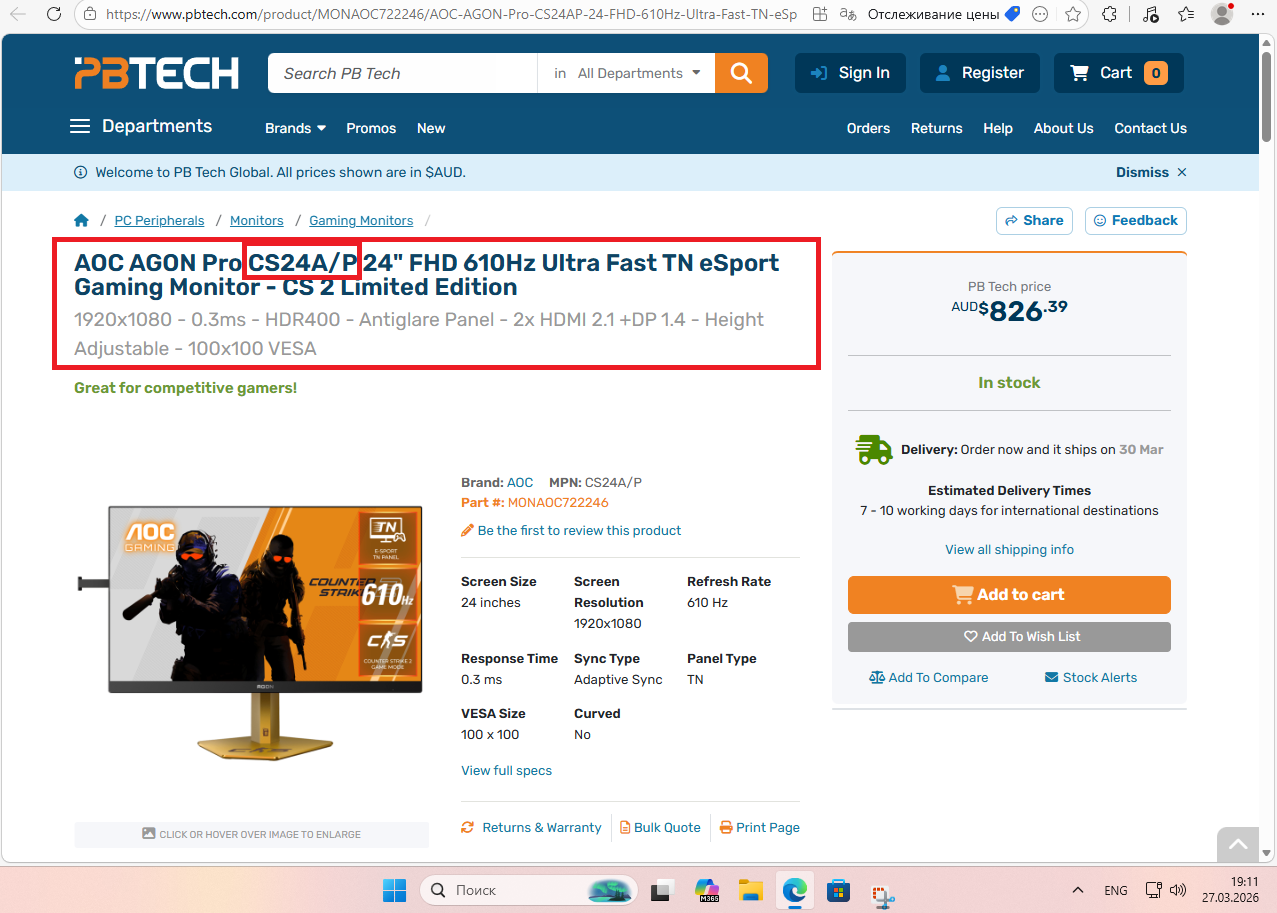This screenshot has width=1277, height=913.
Task: Click into the Search PB Tech field
Action: click(402, 73)
